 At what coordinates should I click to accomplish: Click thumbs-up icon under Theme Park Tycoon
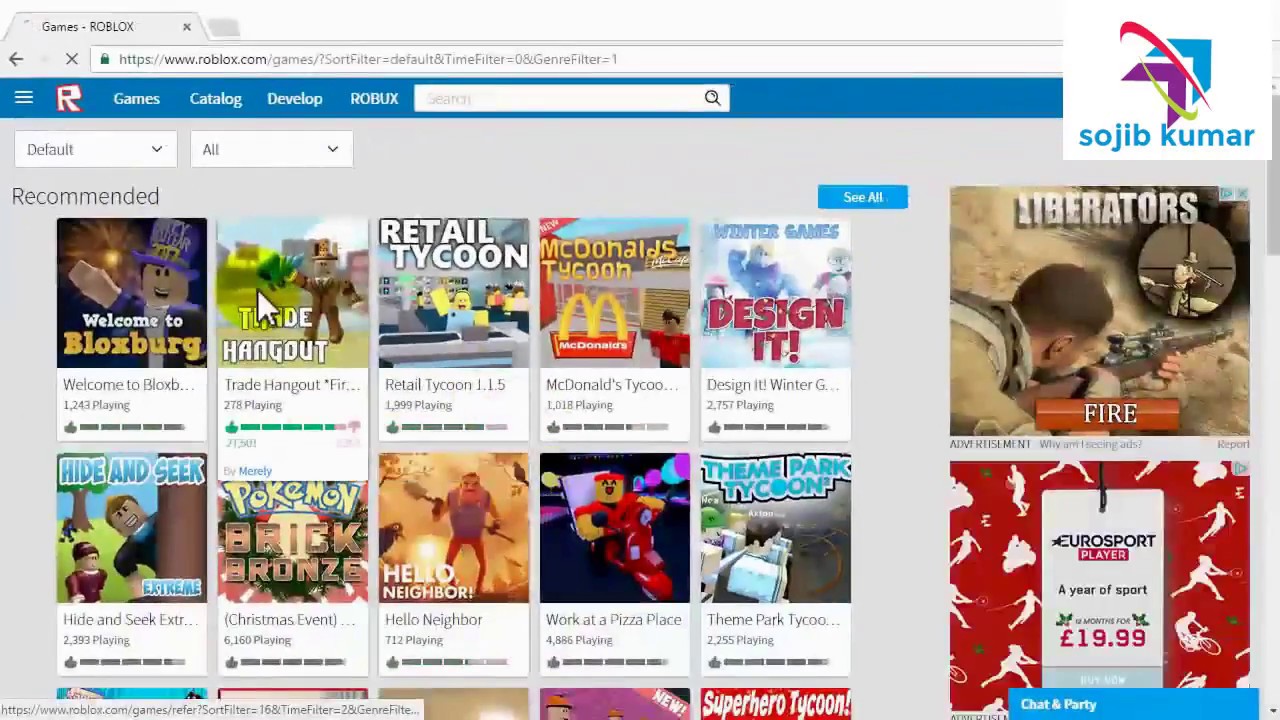[x=714, y=662]
